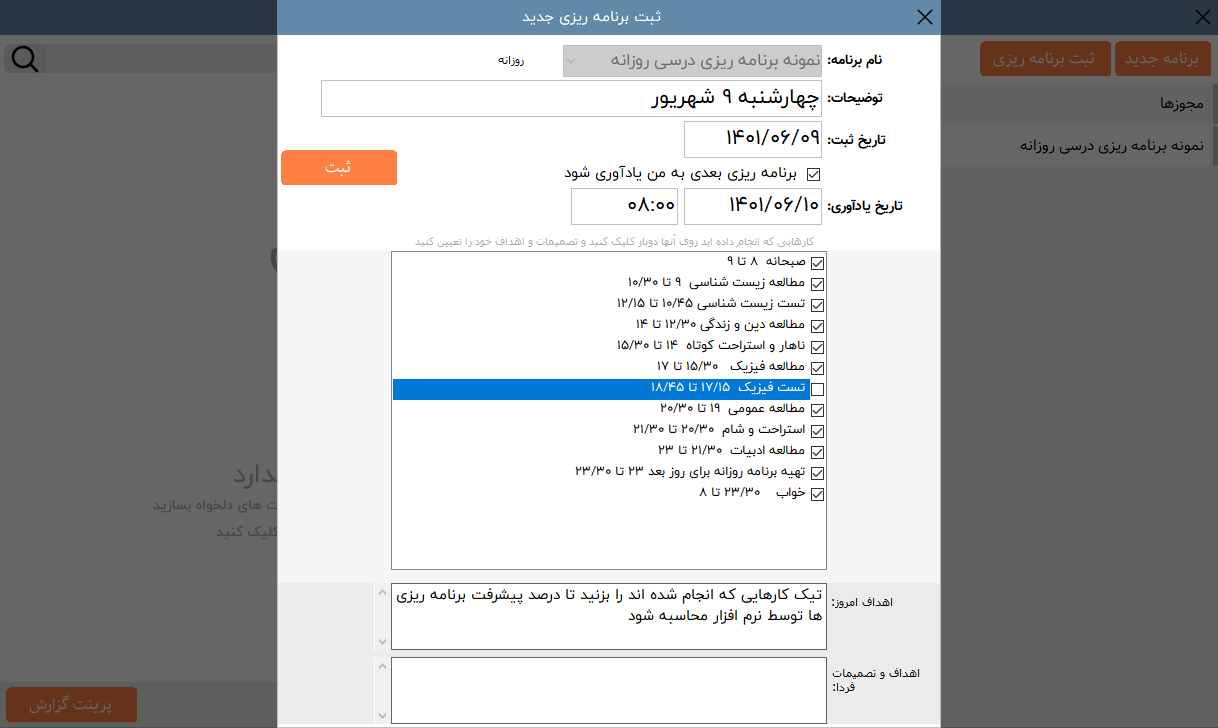Click the reminder time field 08:00
Viewport: 1218px width, 728px height.
[624, 206]
